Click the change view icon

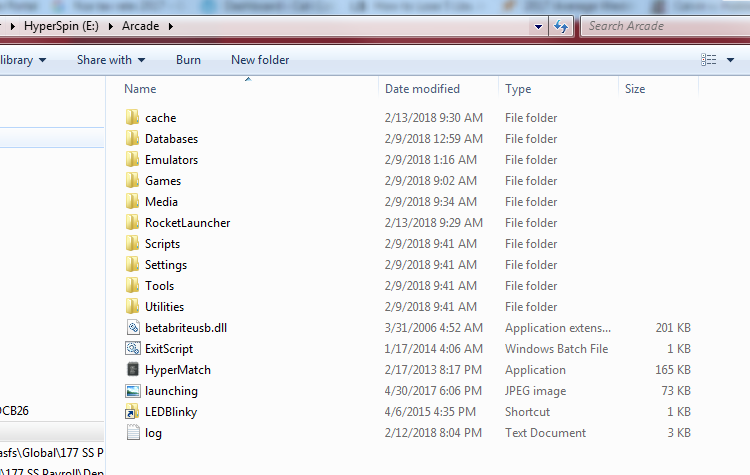(x=708, y=60)
